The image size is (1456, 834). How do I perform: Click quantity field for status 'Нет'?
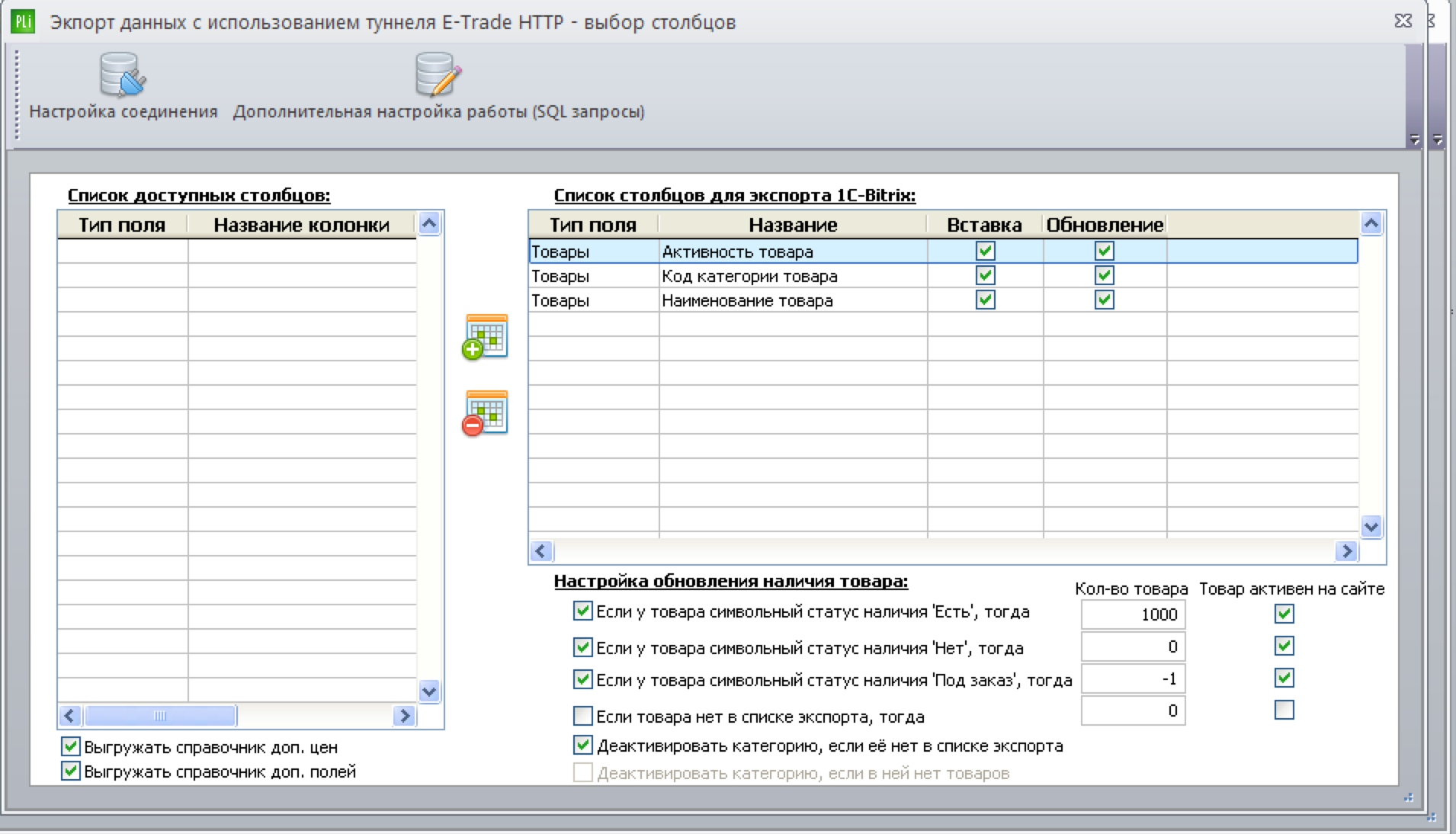click(x=1133, y=647)
